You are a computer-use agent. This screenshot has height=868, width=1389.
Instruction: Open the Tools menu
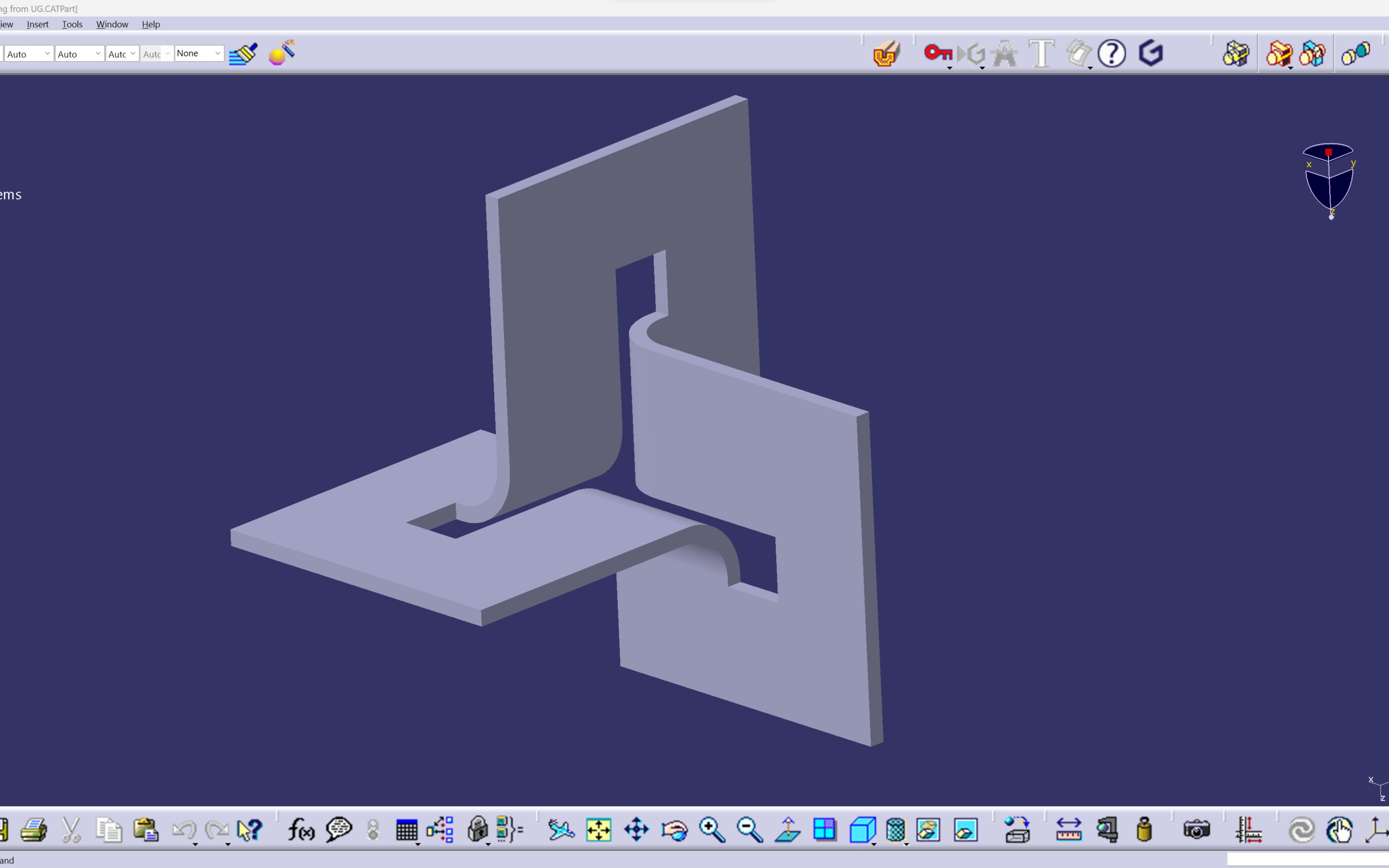coord(72,24)
